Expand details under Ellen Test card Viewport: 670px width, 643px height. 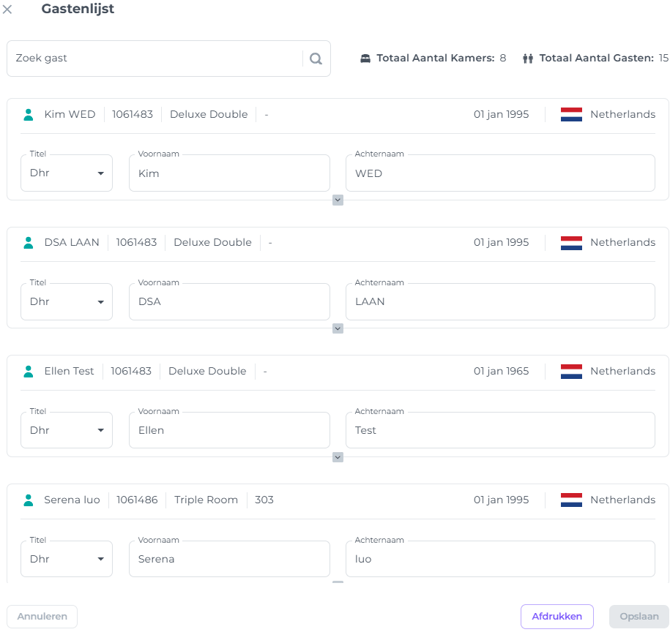tap(338, 457)
